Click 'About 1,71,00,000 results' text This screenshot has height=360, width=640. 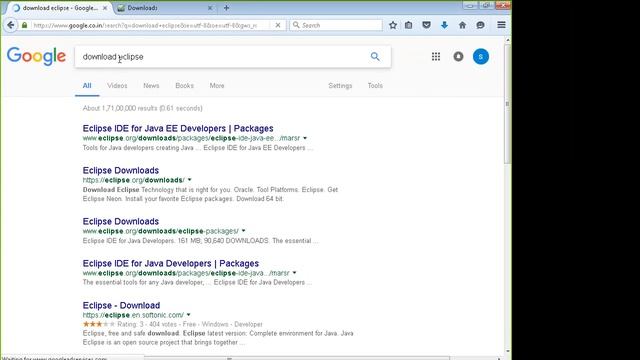(142, 108)
